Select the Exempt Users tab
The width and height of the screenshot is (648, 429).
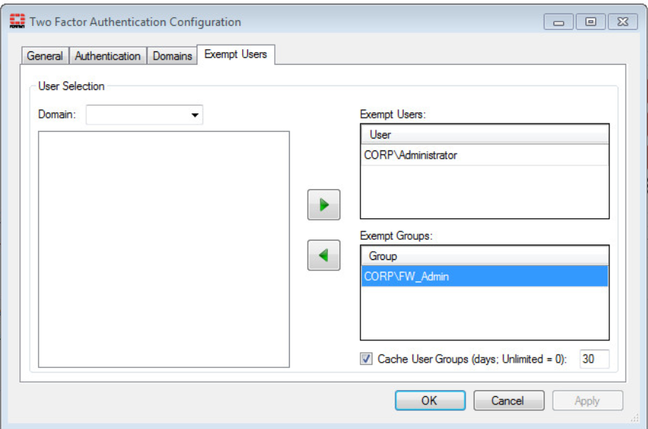pos(235,54)
